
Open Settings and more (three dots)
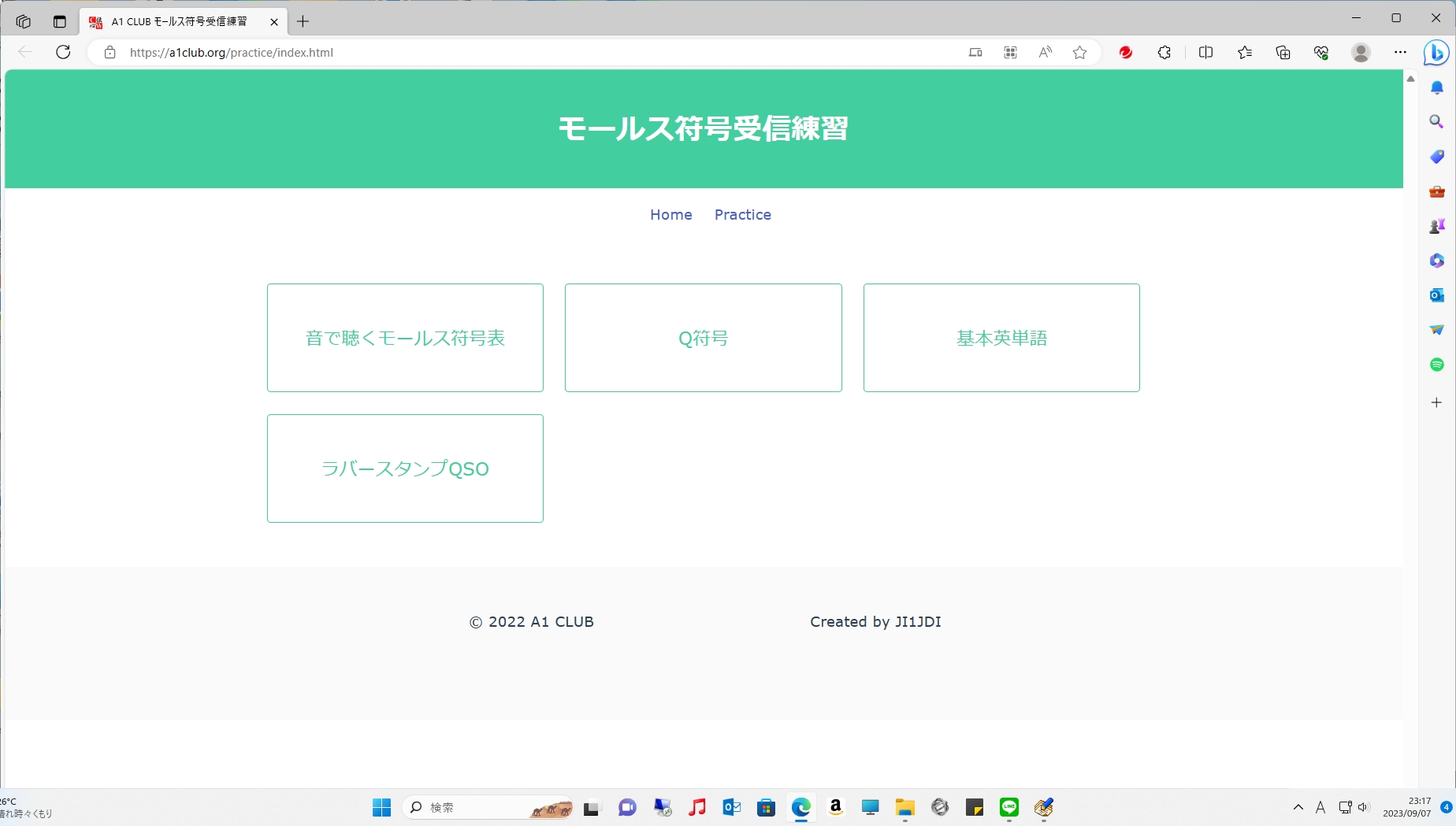click(x=1400, y=52)
